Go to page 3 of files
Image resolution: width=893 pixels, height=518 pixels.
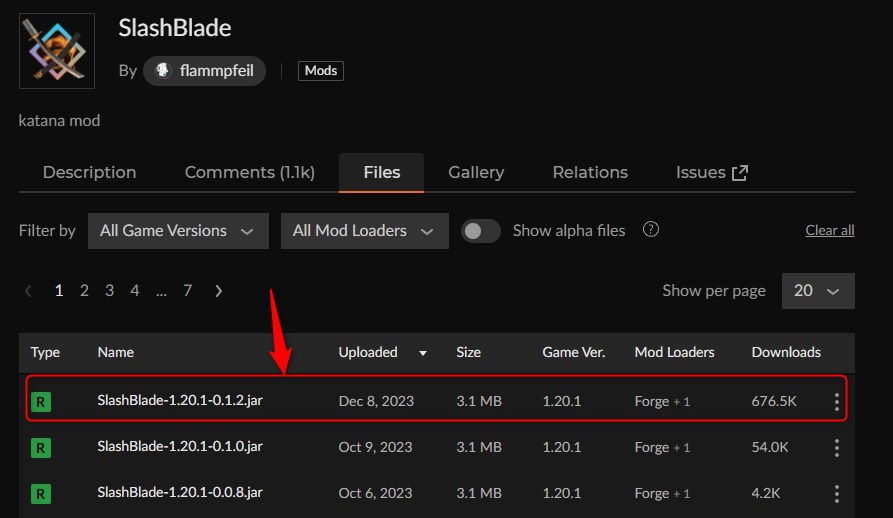pyautogui.click(x=109, y=291)
